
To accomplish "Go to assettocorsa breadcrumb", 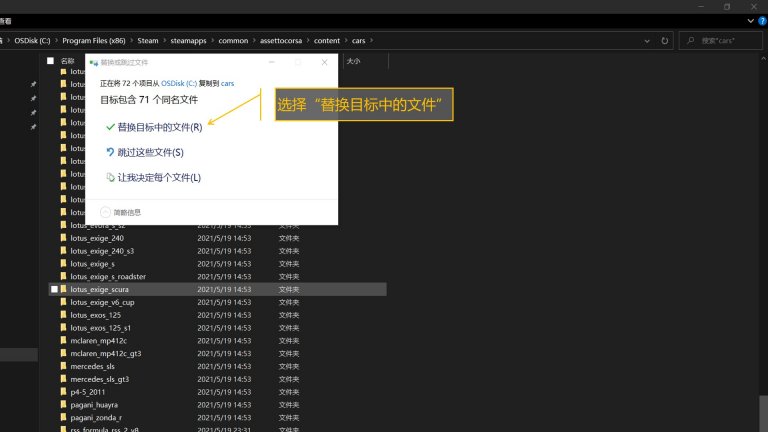I will [x=281, y=41].
